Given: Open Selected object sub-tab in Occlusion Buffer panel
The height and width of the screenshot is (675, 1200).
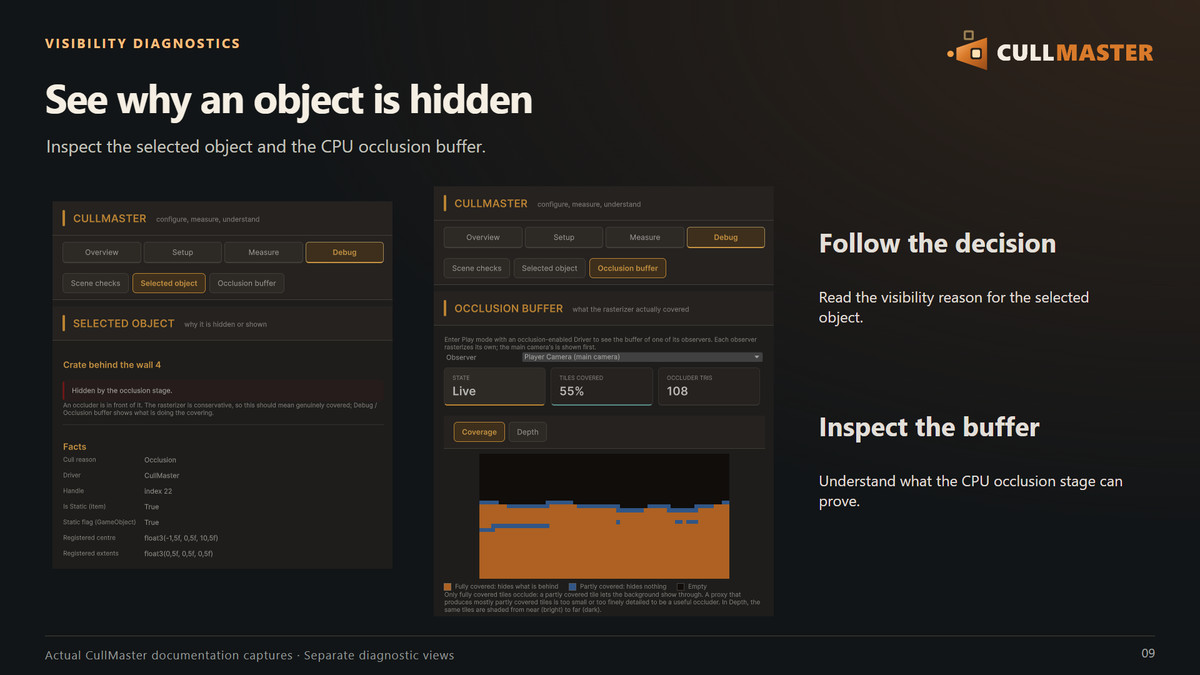Looking at the screenshot, I should pos(550,268).
